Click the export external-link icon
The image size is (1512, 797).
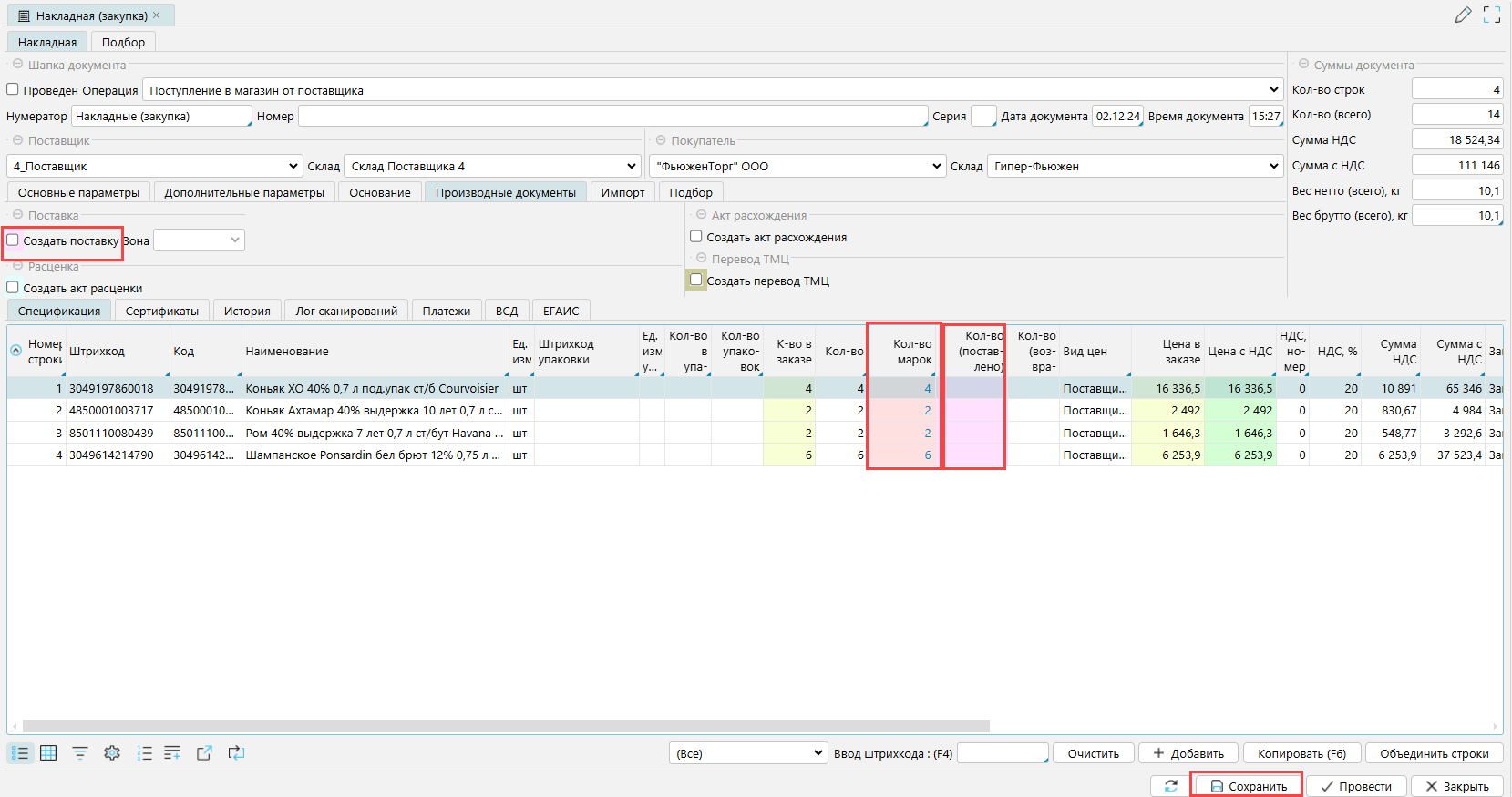pos(204,753)
